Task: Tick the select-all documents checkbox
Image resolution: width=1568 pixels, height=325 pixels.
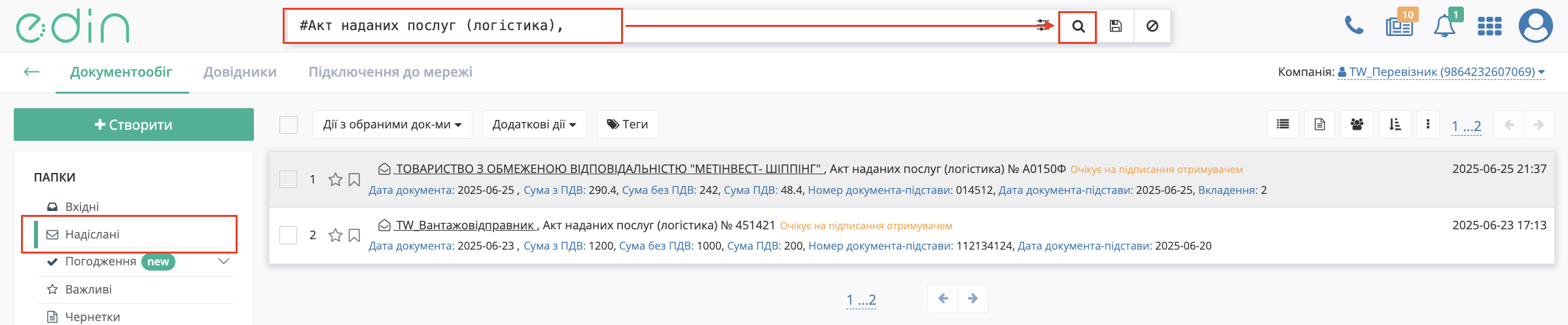Action: coord(289,124)
